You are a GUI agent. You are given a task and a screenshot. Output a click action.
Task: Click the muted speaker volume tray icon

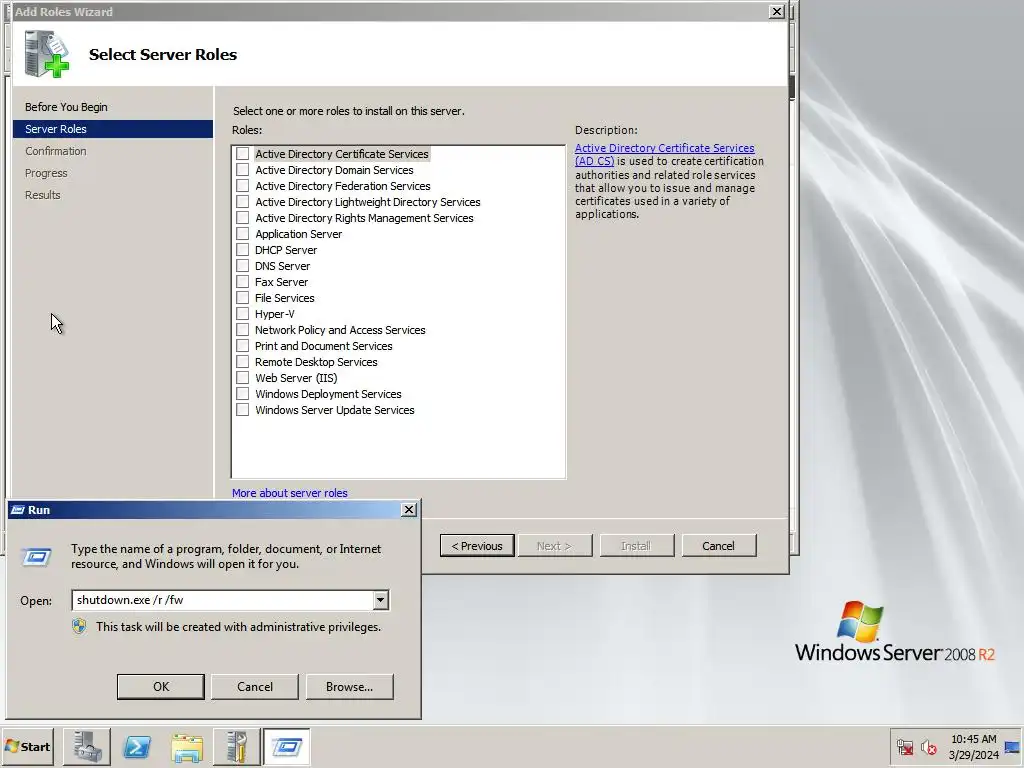[929, 747]
